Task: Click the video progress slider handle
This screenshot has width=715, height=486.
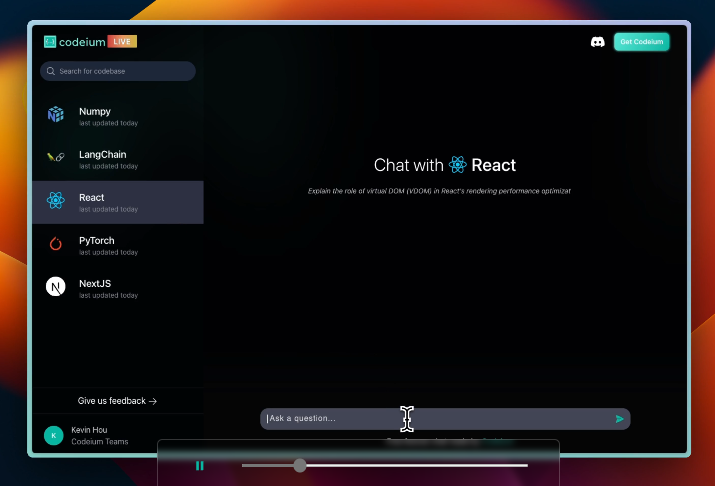Action: [x=300, y=465]
